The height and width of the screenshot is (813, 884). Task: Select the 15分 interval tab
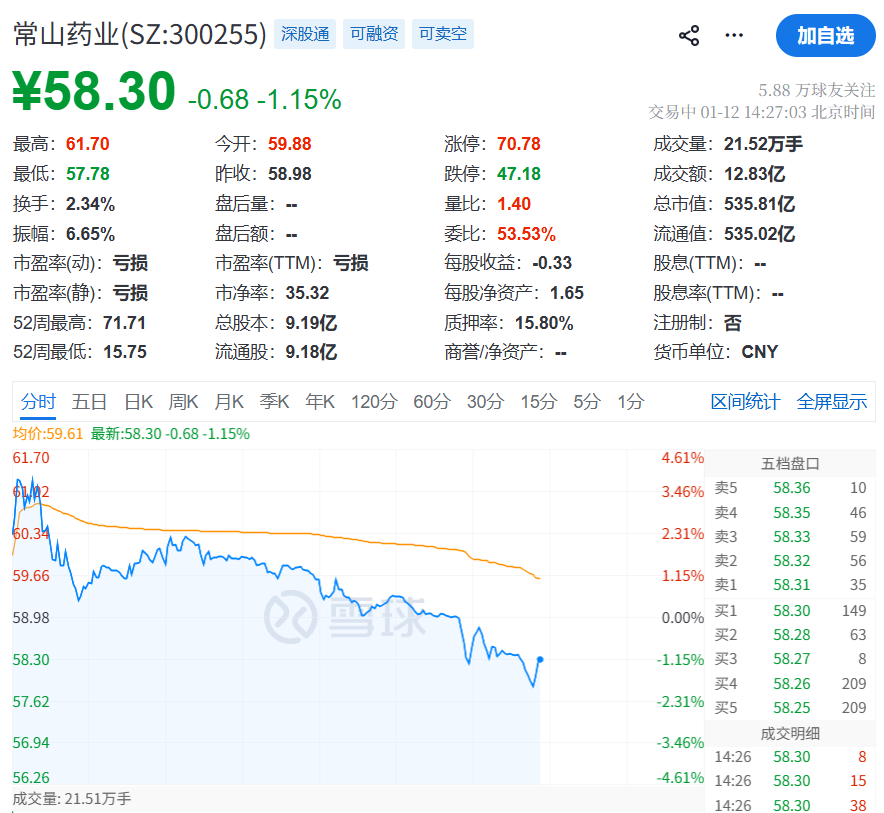pyautogui.click(x=538, y=402)
